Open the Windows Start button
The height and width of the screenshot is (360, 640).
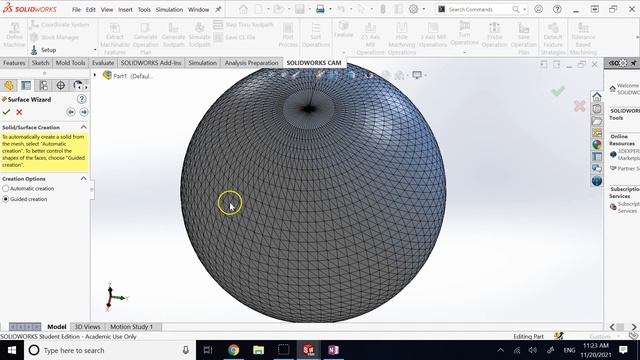pos(12,350)
